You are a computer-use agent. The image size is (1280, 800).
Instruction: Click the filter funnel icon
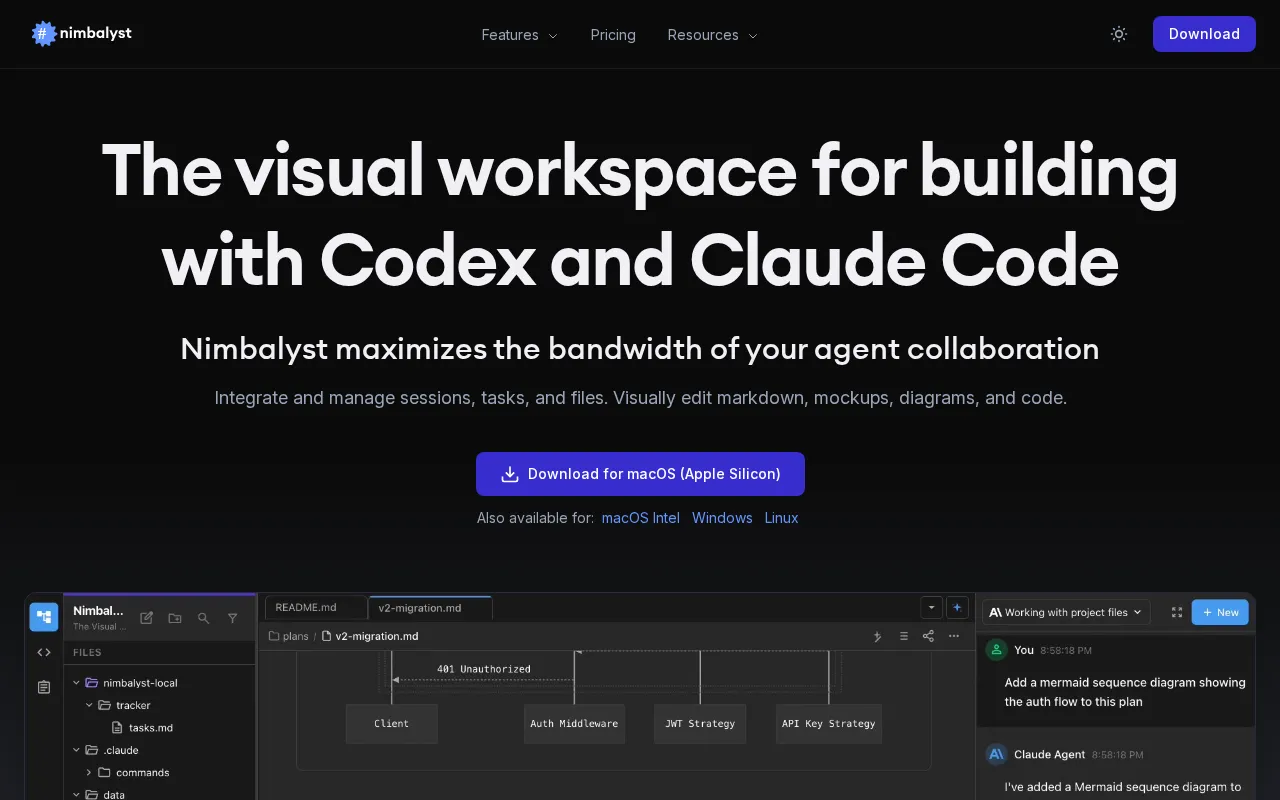(x=233, y=618)
